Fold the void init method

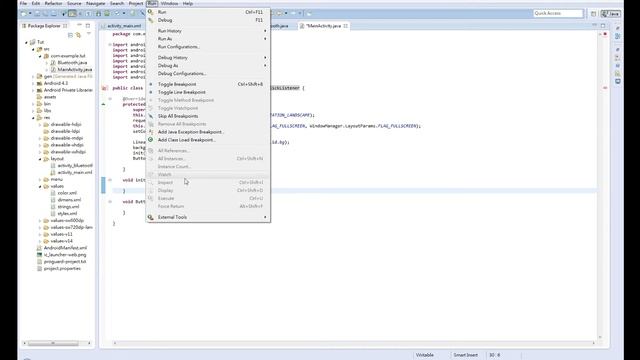(x=110, y=180)
